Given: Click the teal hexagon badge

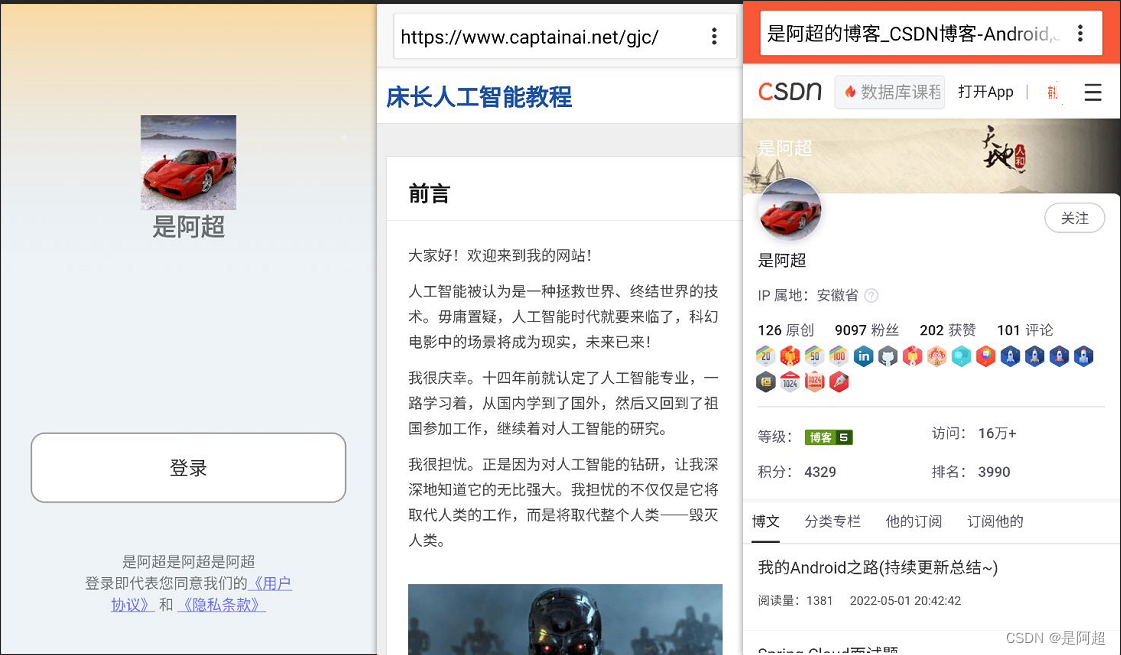Looking at the screenshot, I should click(962, 356).
